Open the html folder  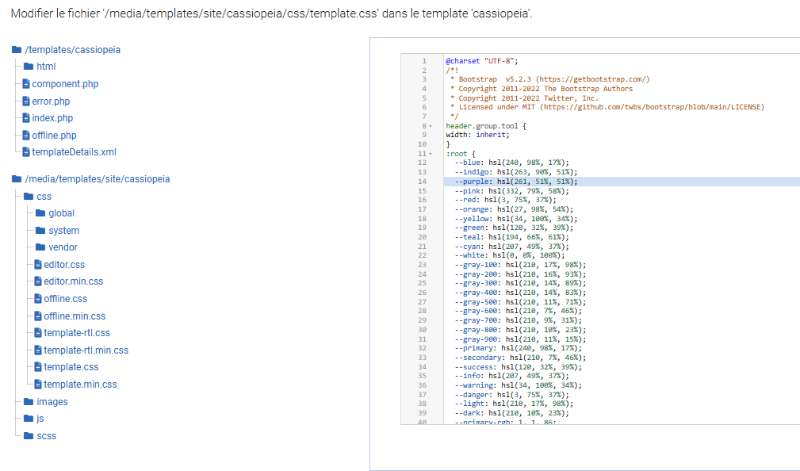click(x=46, y=66)
